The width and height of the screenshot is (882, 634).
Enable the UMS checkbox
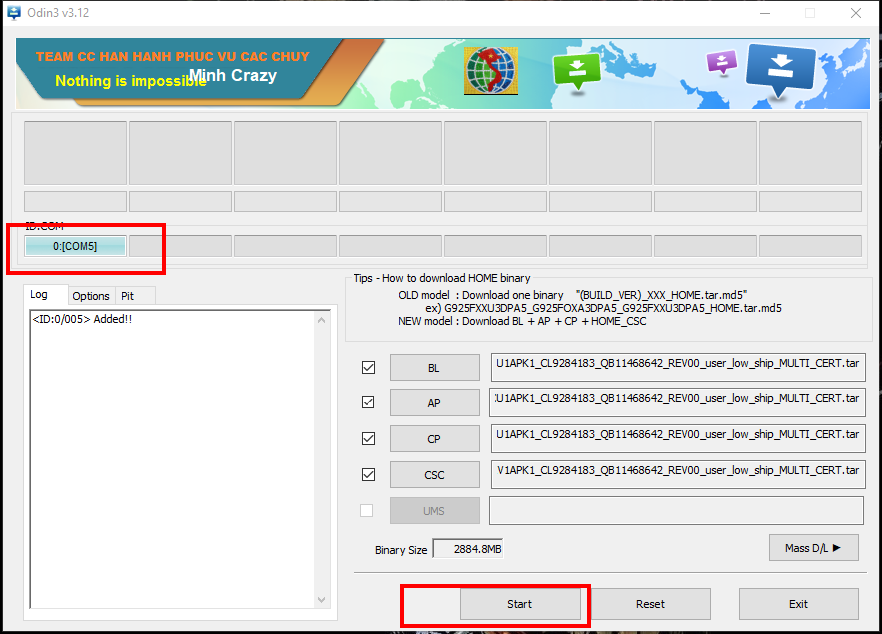coord(367,510)
